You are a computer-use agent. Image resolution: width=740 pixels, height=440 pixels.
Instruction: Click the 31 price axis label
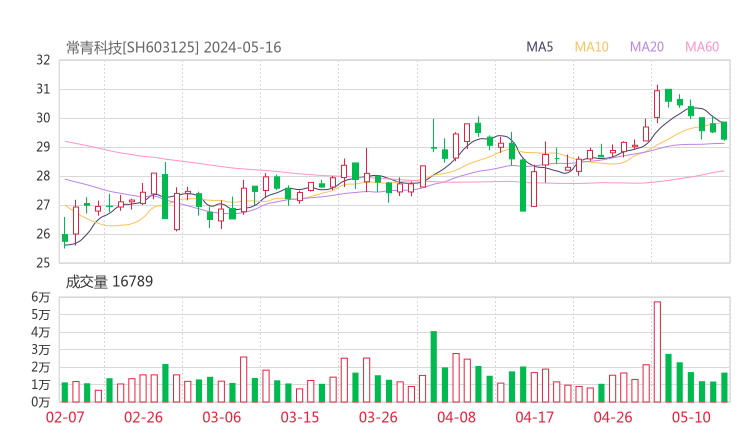point(43,89)
